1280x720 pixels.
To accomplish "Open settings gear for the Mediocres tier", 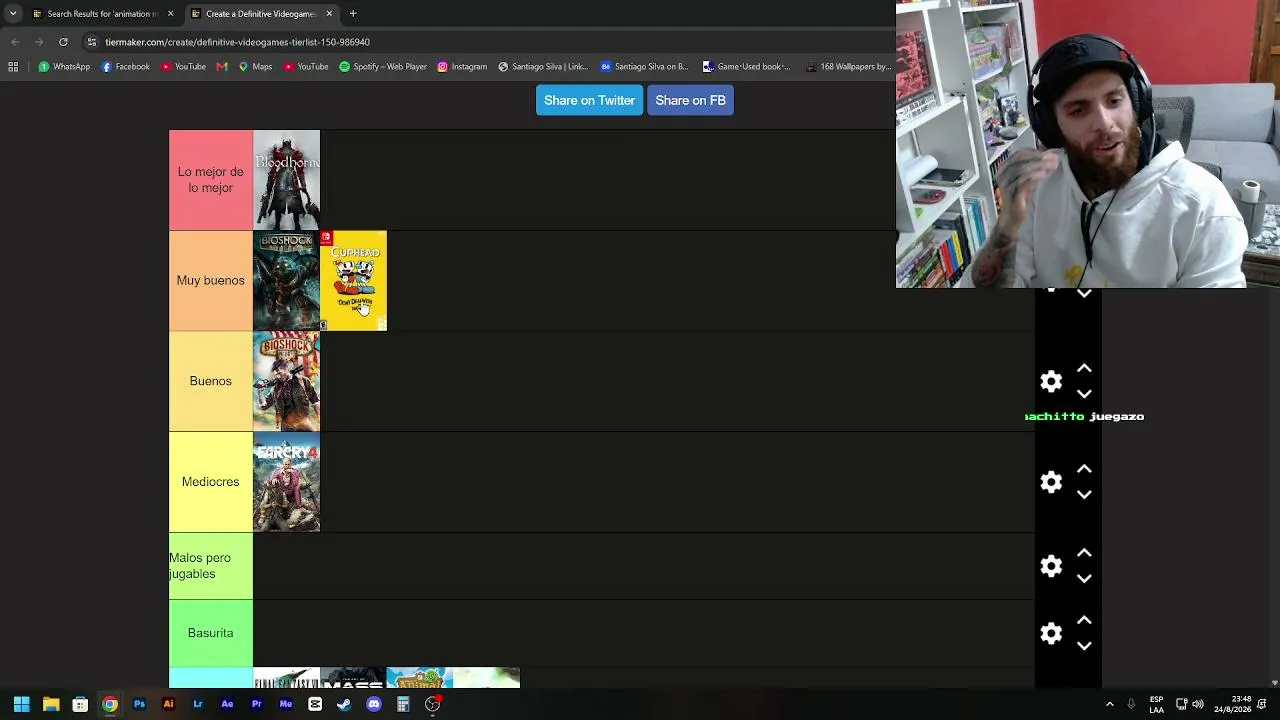I will [1051, 482].
